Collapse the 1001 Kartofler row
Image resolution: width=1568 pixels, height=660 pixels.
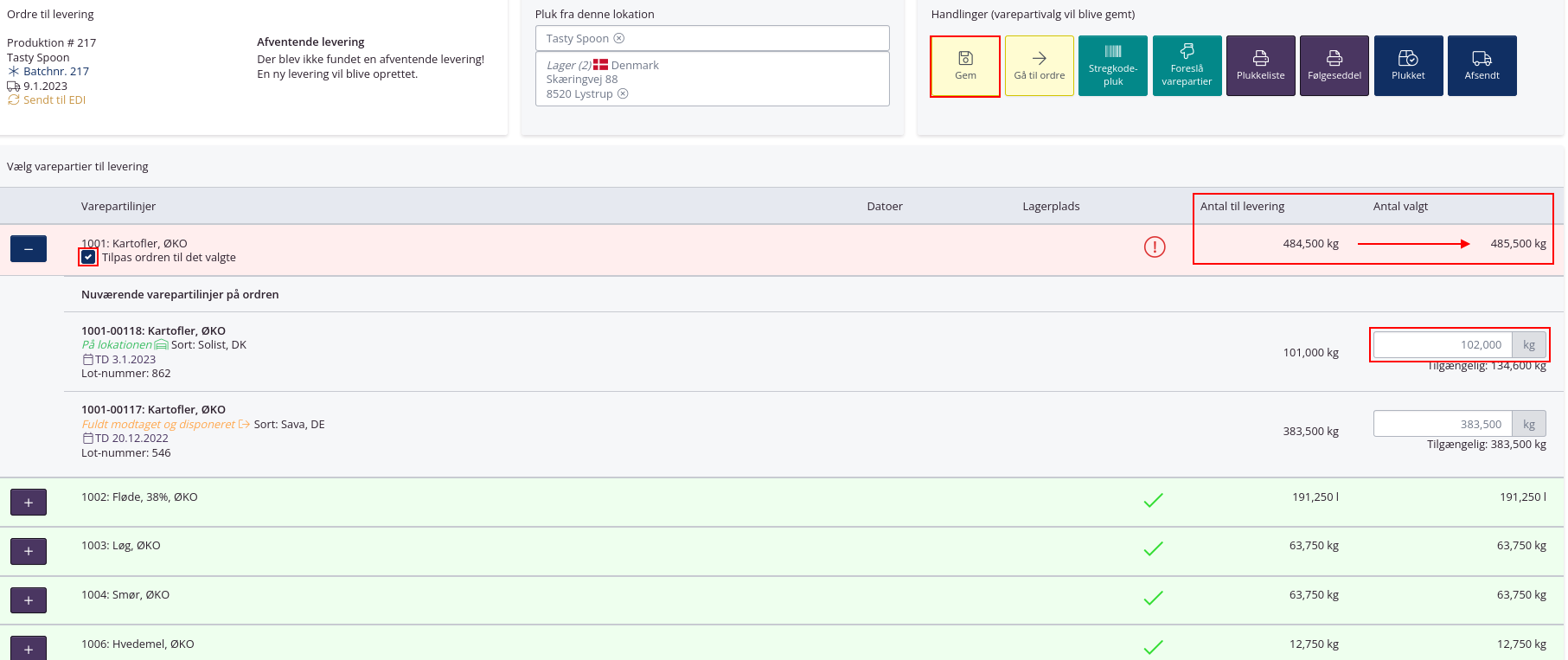(29, 249)
